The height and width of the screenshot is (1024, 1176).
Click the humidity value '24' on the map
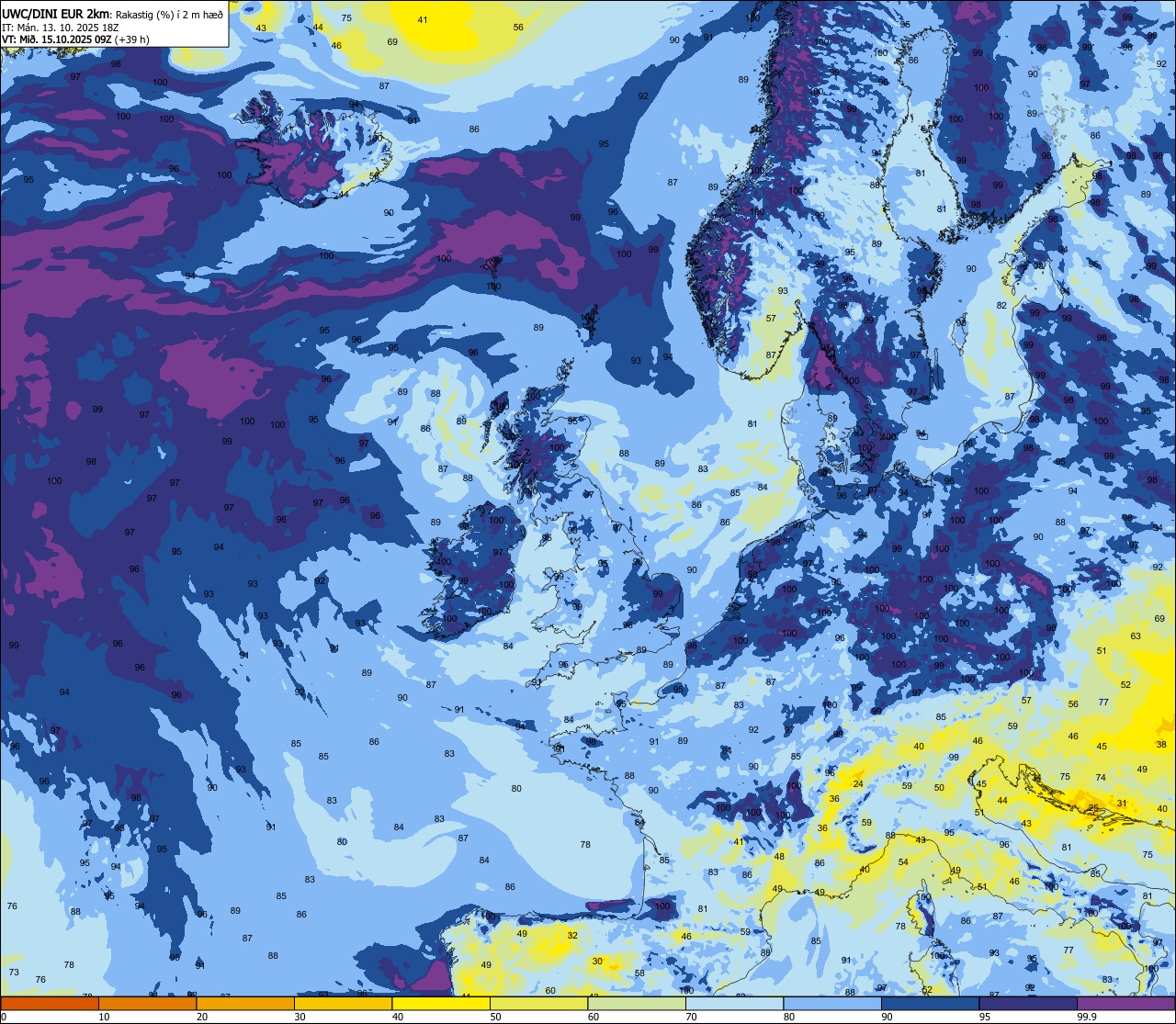858,783
